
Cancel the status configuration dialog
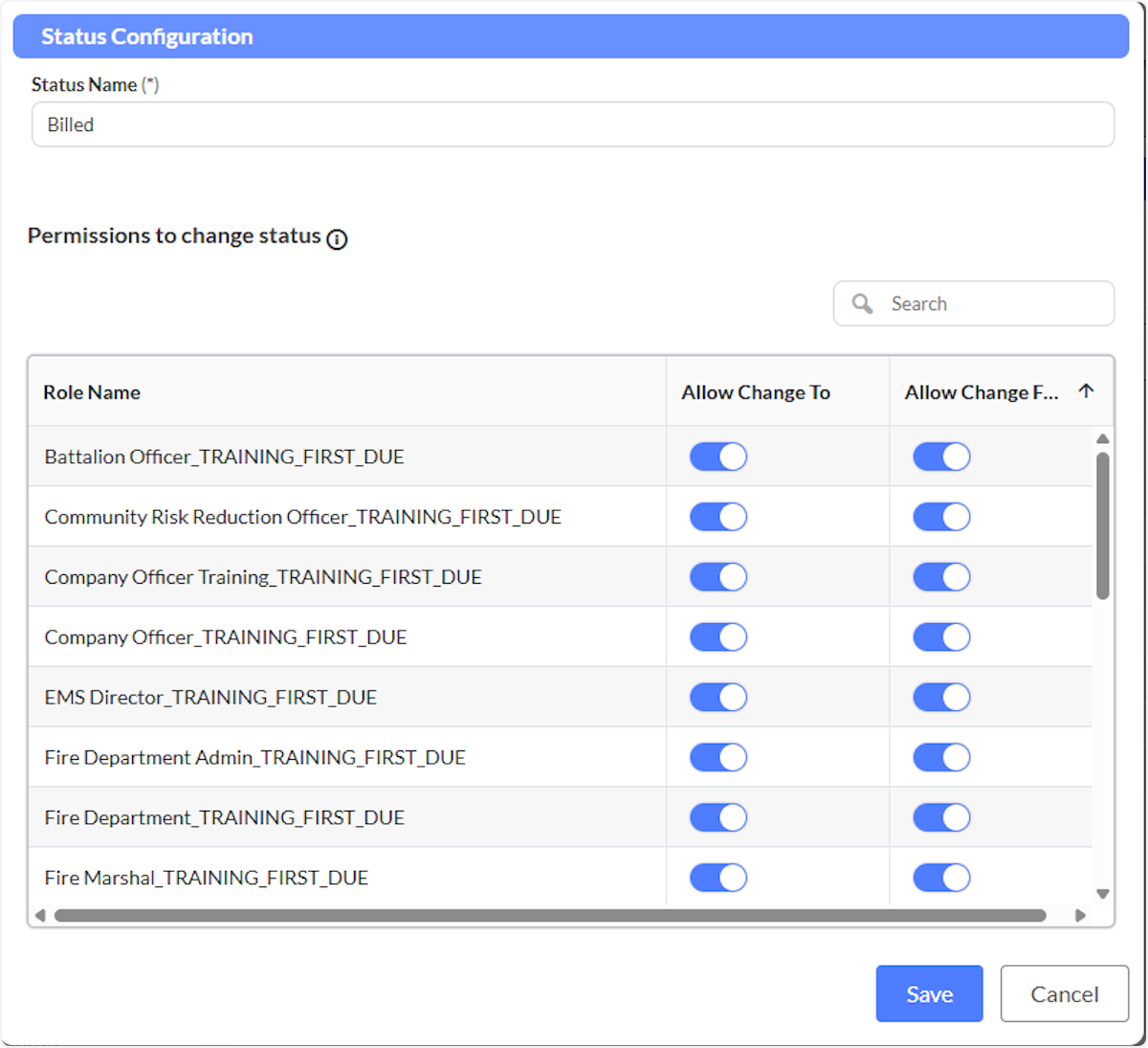pos(1065,993)
